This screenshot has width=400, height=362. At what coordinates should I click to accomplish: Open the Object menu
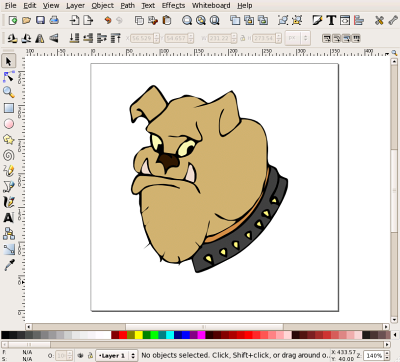[103, 6]
